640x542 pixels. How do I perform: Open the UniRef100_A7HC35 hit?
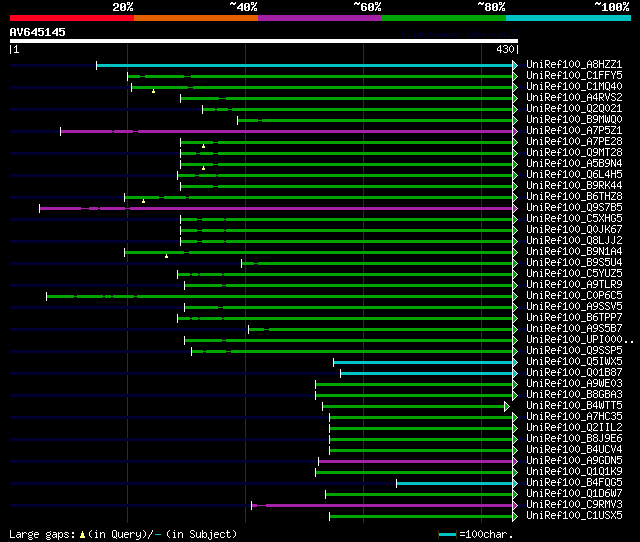(x=574, y=417)
